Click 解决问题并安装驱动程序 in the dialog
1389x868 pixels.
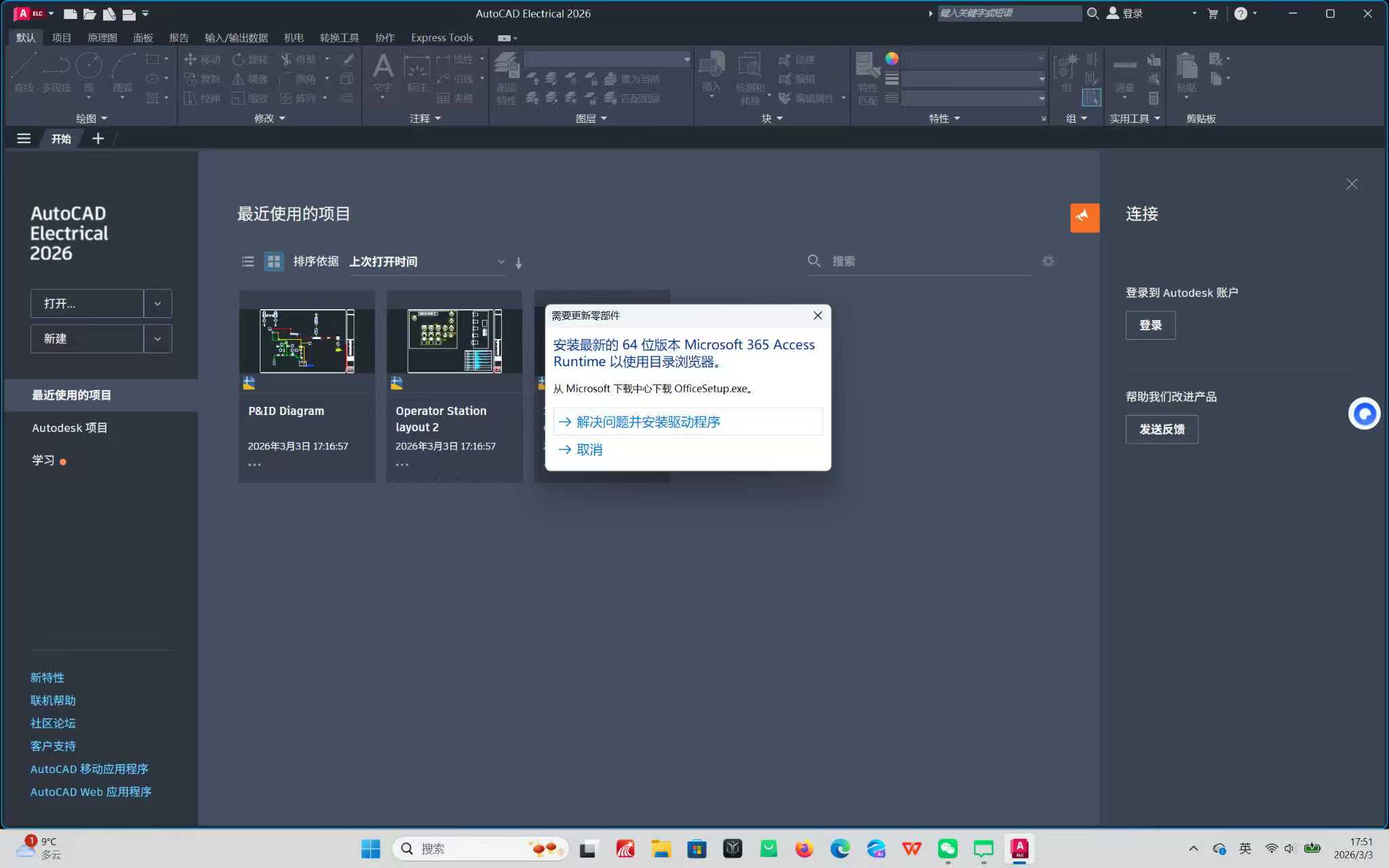coord(648,422)
